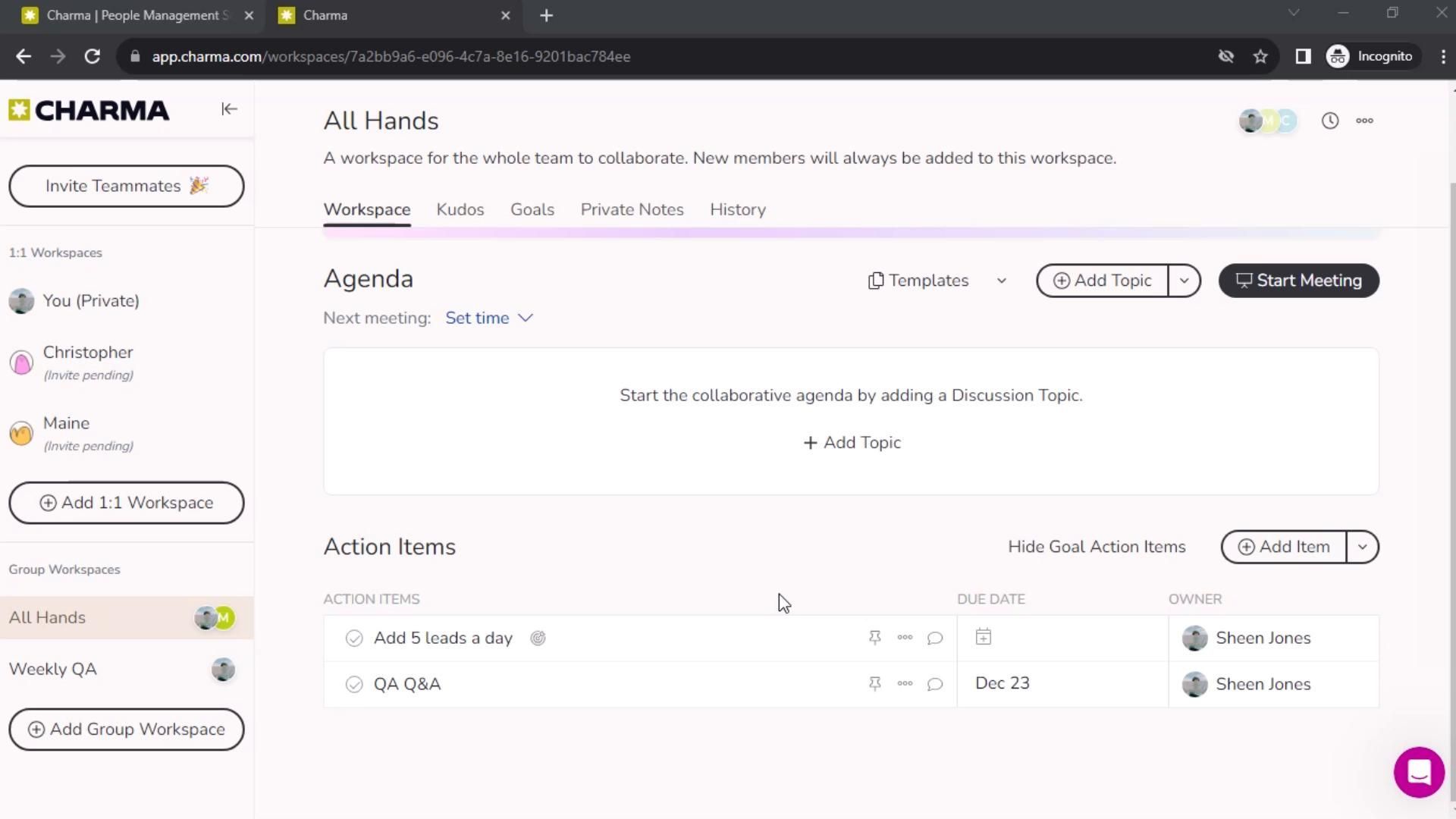The image size is (1456, 819).
Task: Switch to the Kudos tab
Action: tap(460, 209)
